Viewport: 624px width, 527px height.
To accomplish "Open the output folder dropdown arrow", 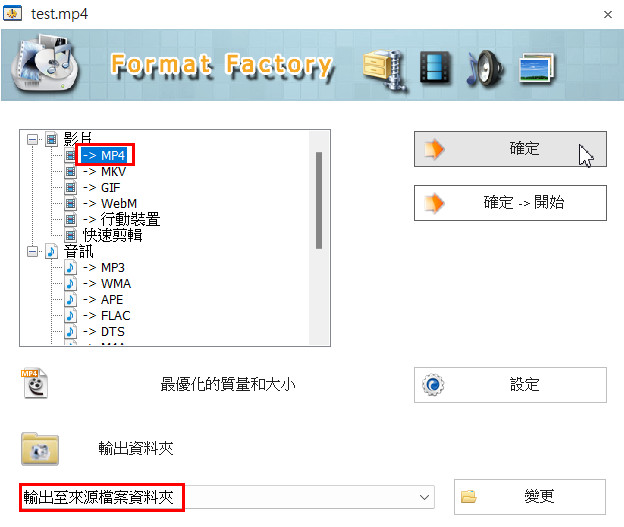I will (424, 497).
